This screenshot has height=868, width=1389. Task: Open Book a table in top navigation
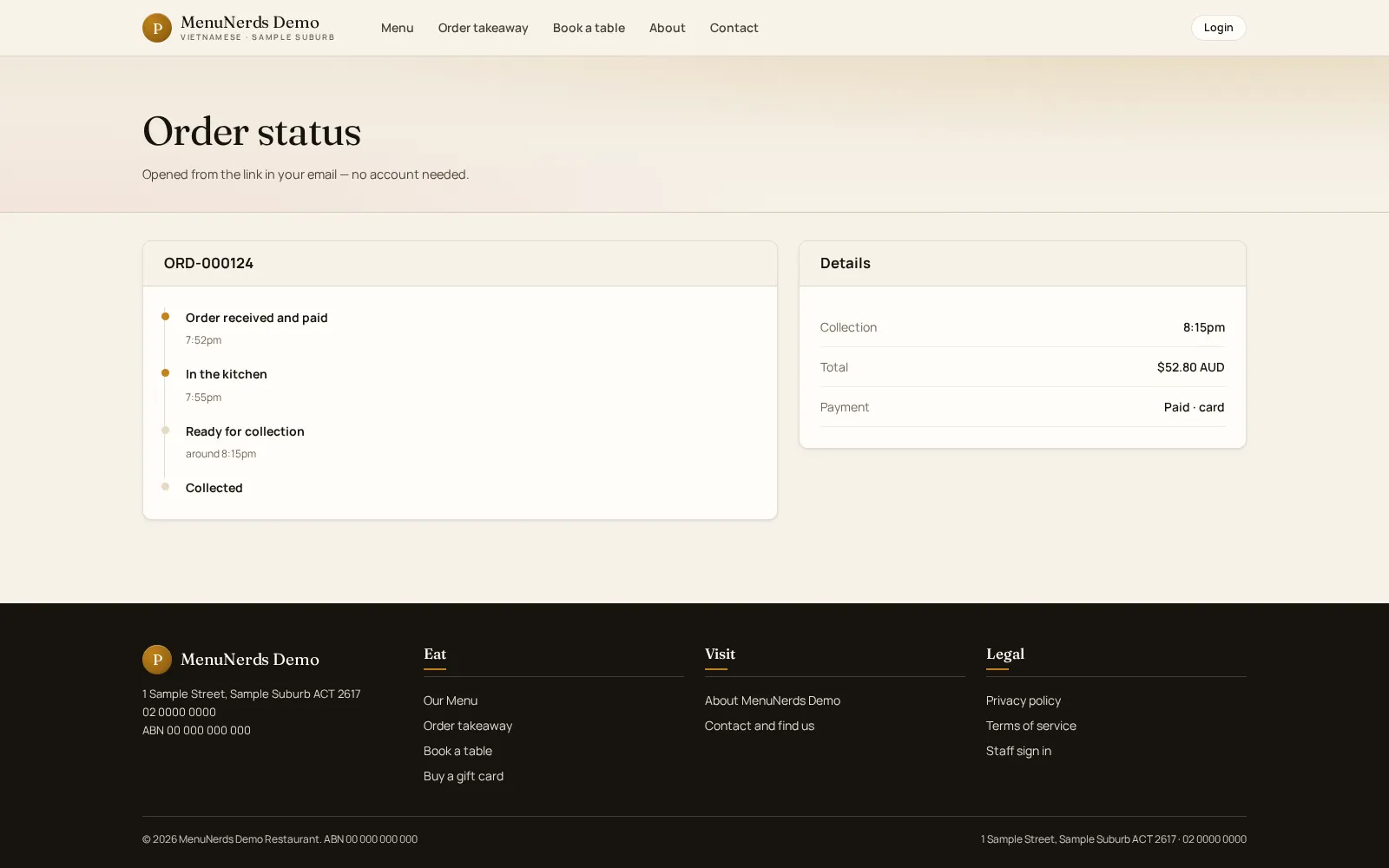(589, 28)
